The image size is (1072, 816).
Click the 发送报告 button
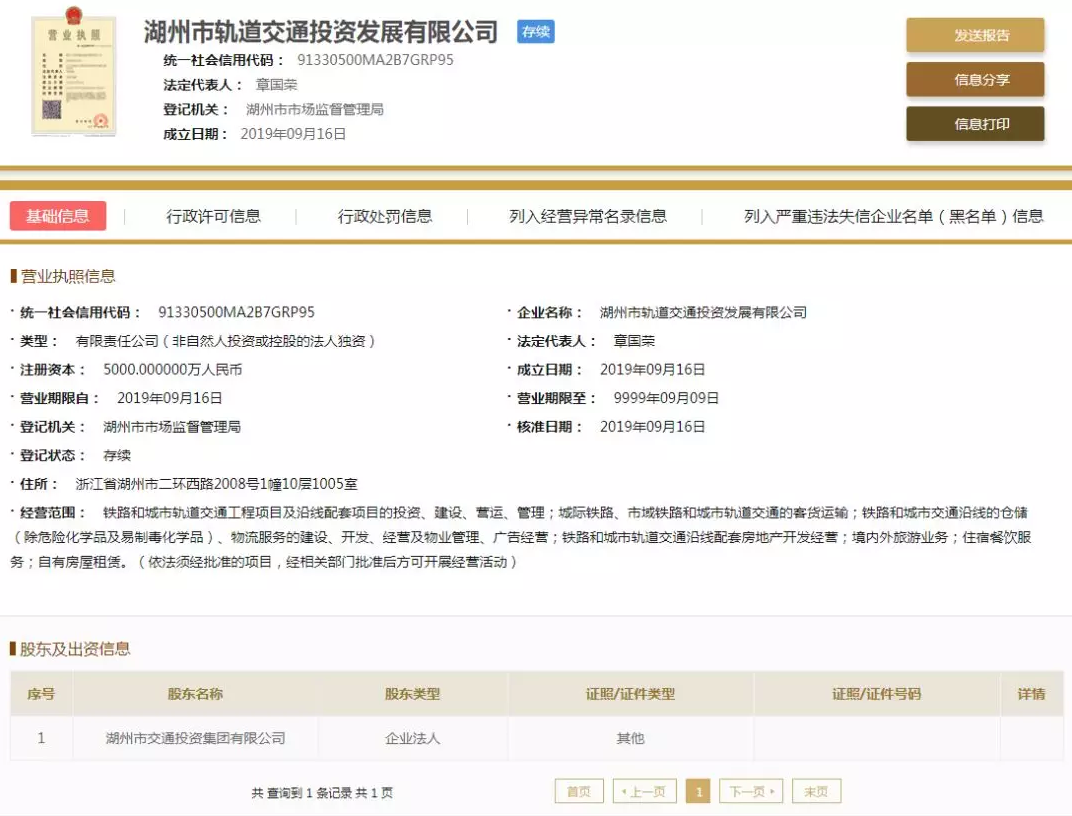(x=975, y=36)
